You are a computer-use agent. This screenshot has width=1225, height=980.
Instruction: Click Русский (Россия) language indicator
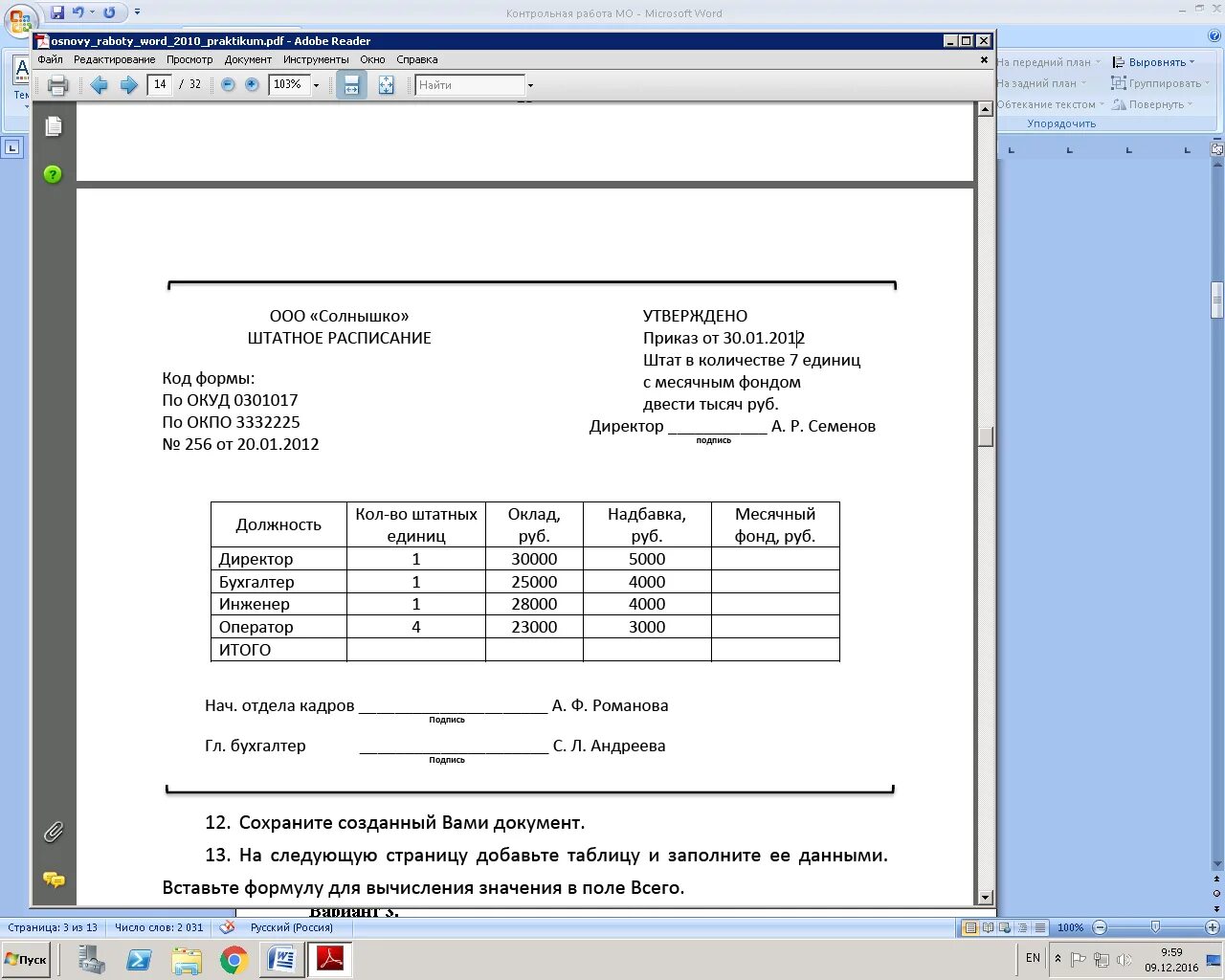click(x=292, y=927)
